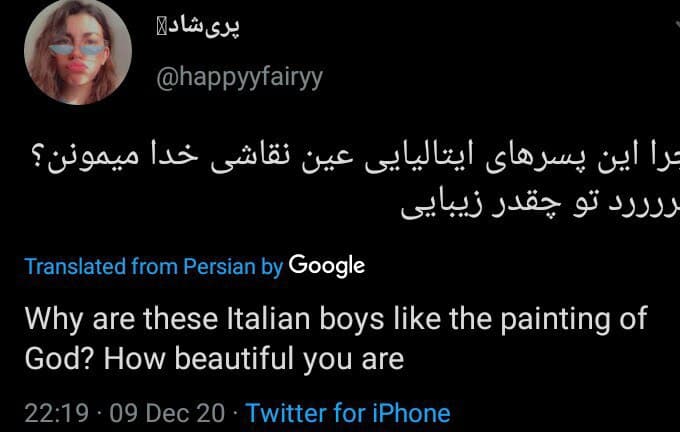Screen dimensions: 680x432
Task: Open the happyyfairyy profile picture
Action: coord(78,52)
